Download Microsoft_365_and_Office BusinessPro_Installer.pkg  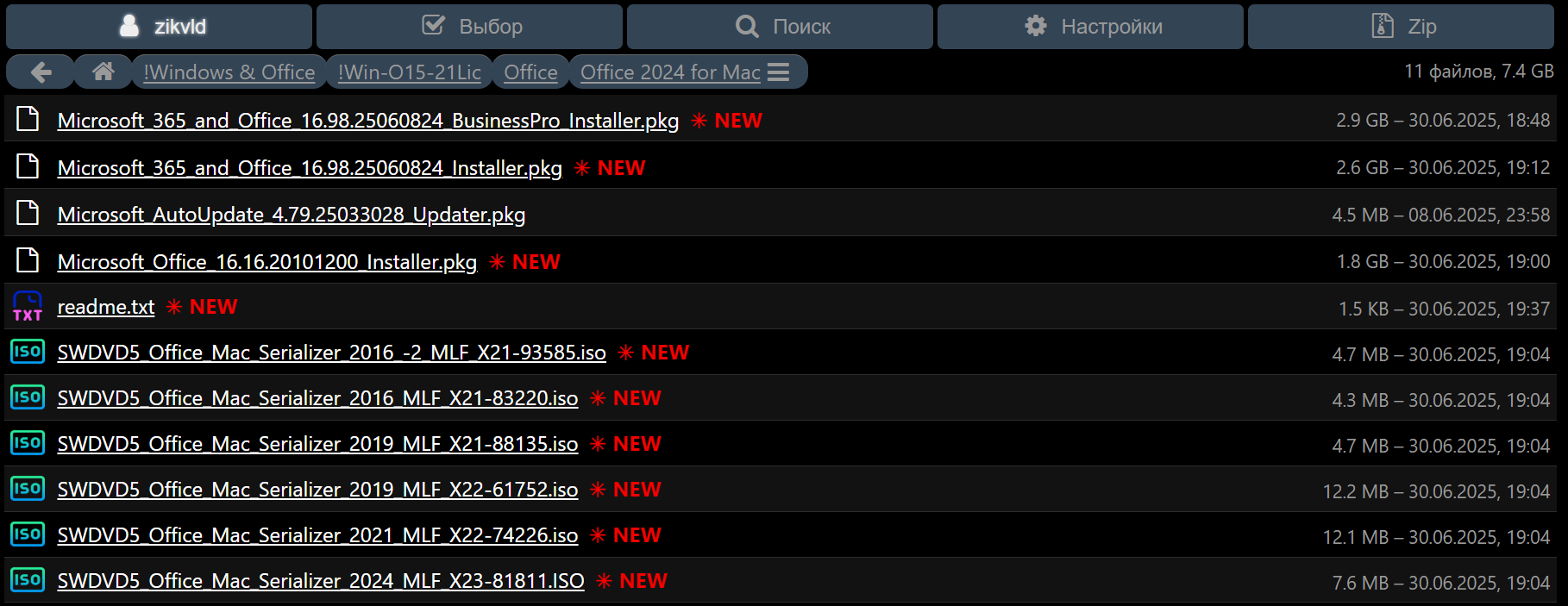point(368,121)
